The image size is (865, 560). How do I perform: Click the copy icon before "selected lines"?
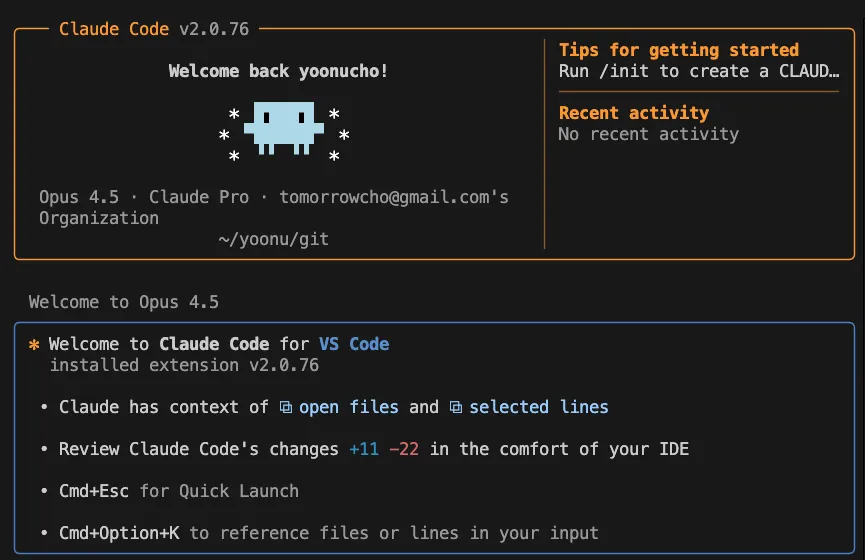[x=456, y=407]
